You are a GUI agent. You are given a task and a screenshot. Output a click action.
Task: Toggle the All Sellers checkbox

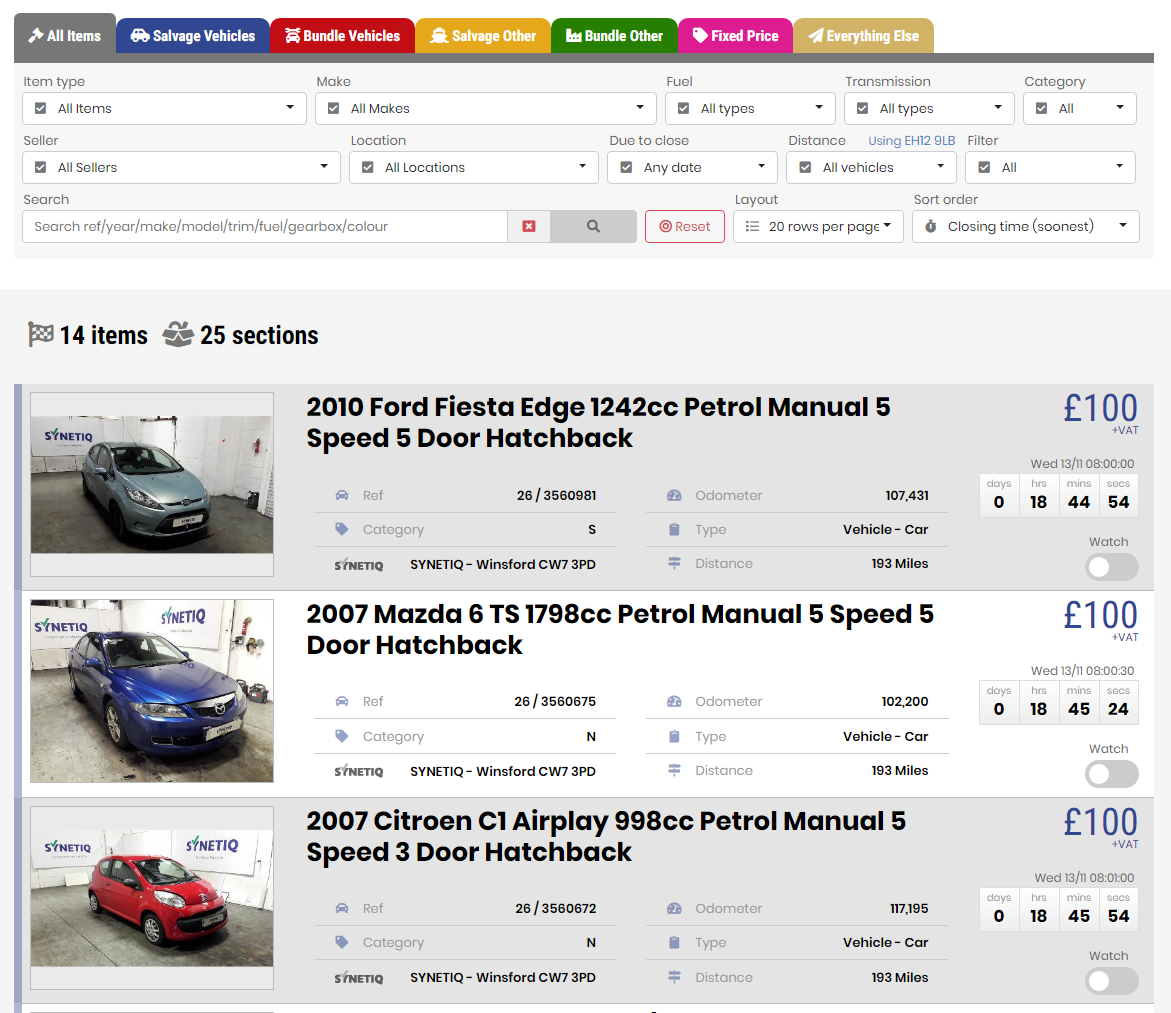(x=41, y=167)
